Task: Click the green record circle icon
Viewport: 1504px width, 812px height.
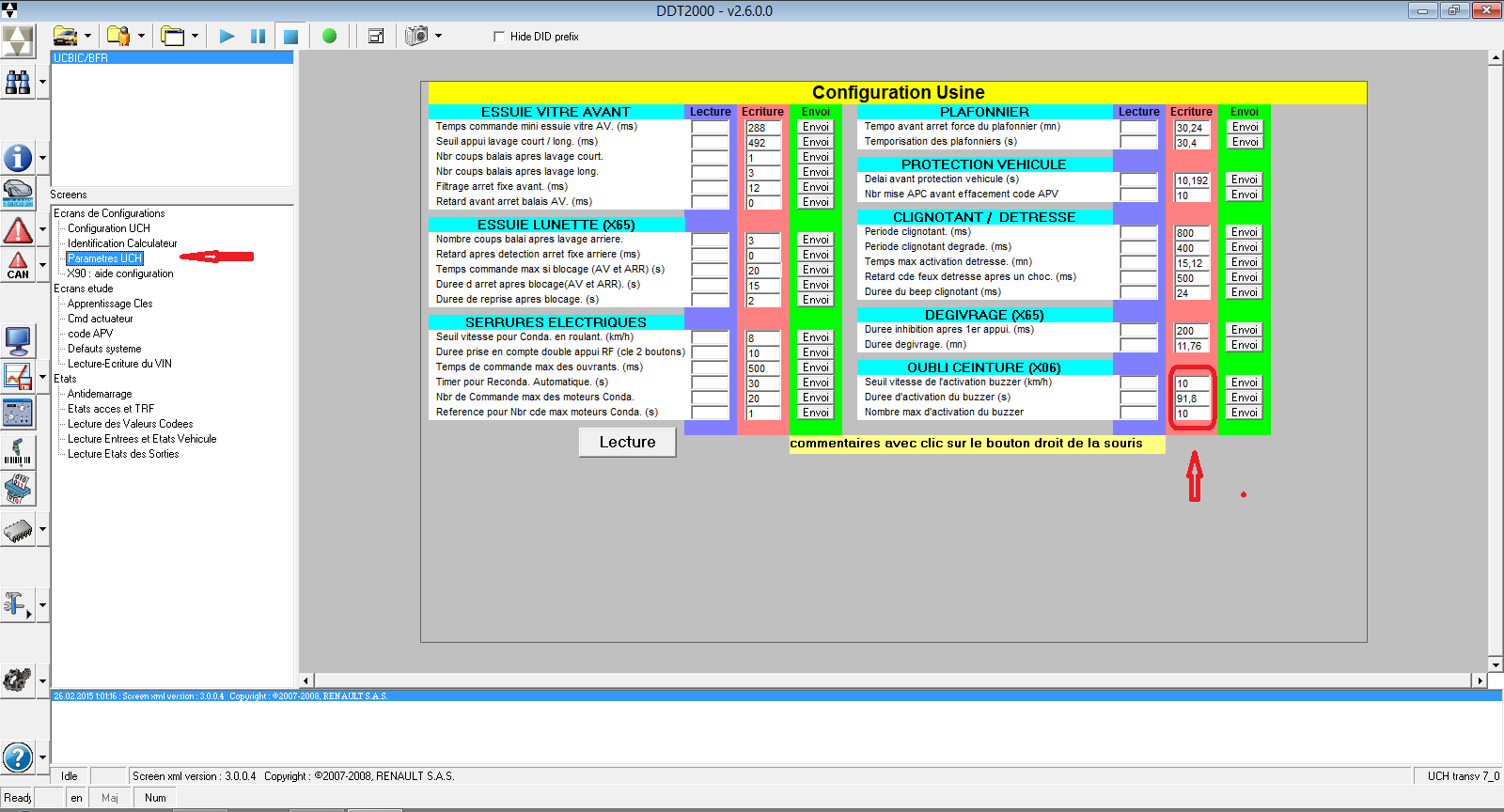Action: pos(329,37)
